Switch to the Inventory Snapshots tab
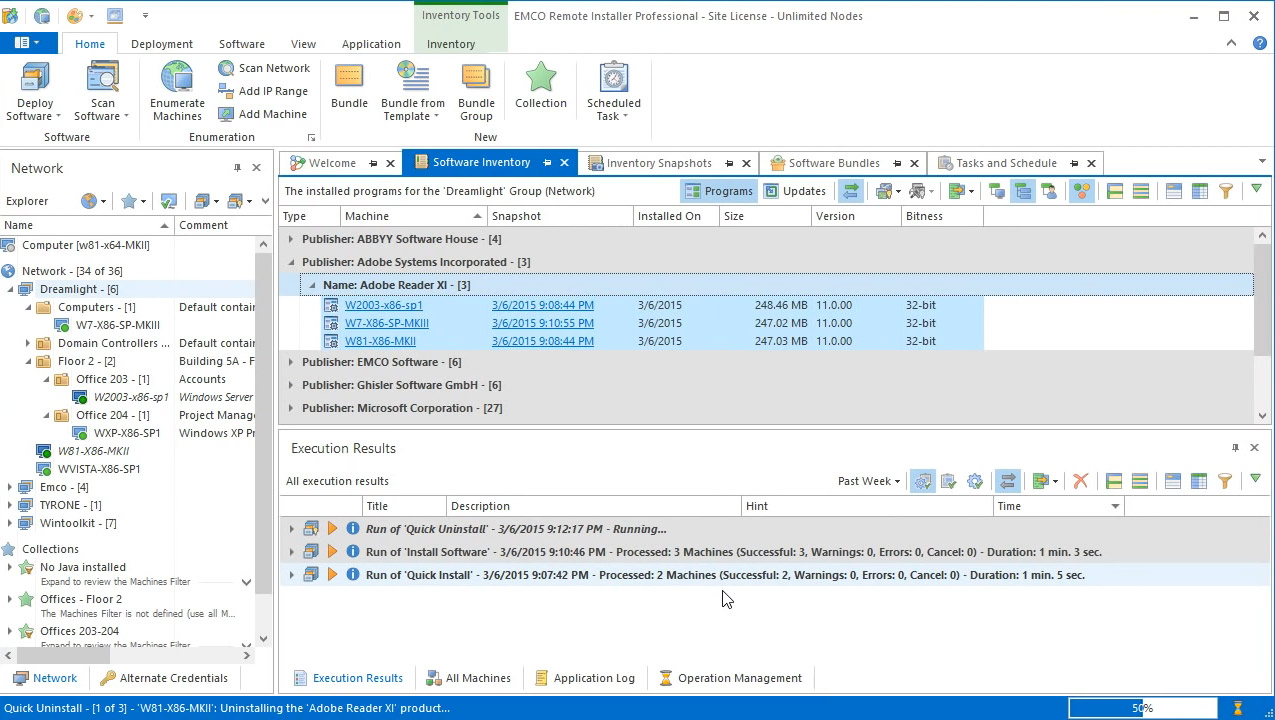Viewport: 1275px width, 720px height. [658, 163]
